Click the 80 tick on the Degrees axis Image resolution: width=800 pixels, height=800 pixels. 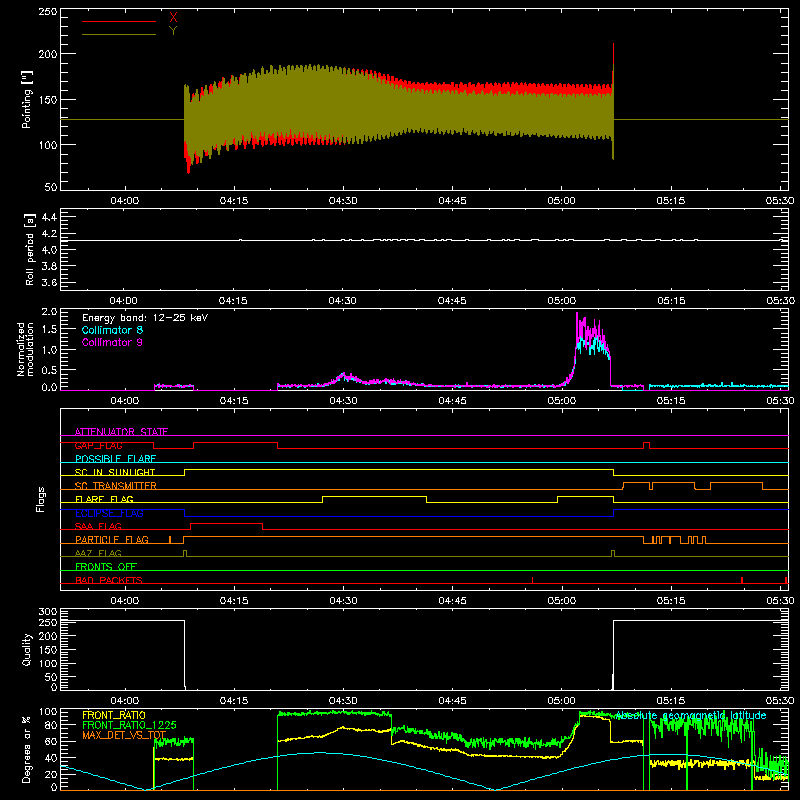point(51,725)
